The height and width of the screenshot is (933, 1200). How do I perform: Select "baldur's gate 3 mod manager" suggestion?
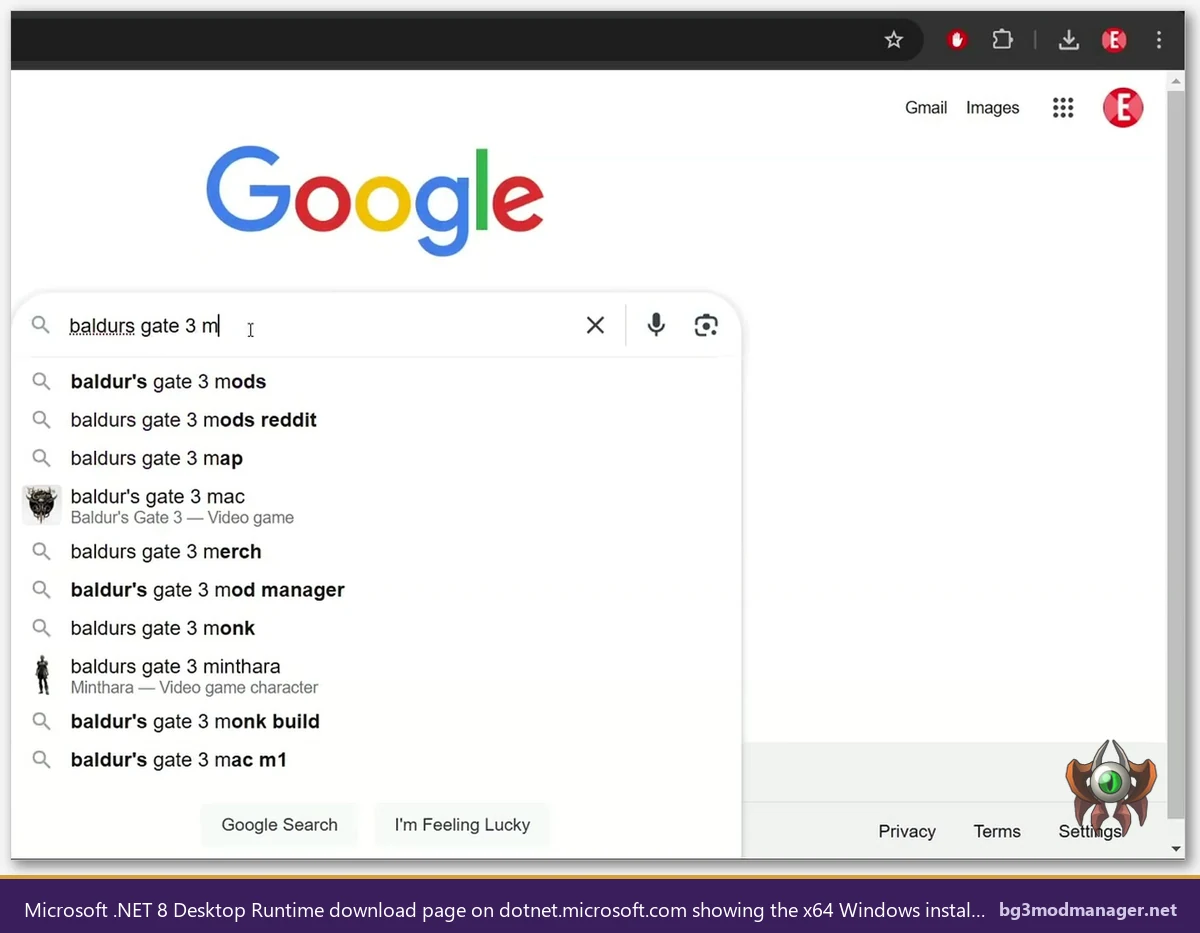click(x=376, y=590)
